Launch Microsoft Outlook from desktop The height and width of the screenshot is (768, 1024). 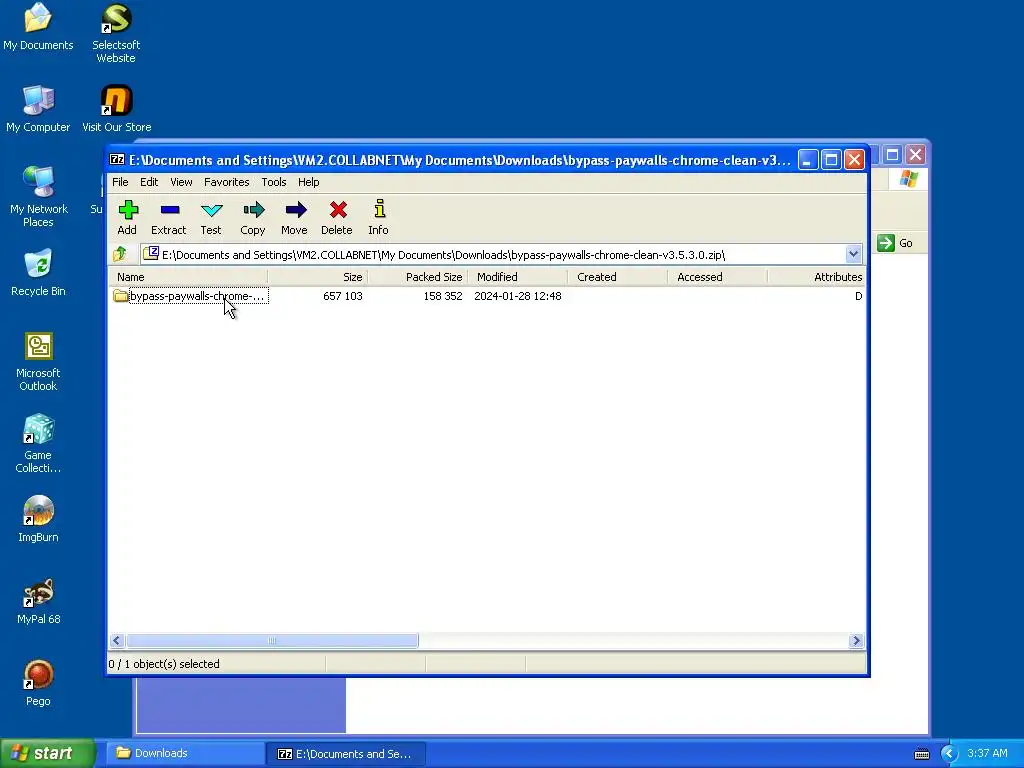[x=38, y=361]
